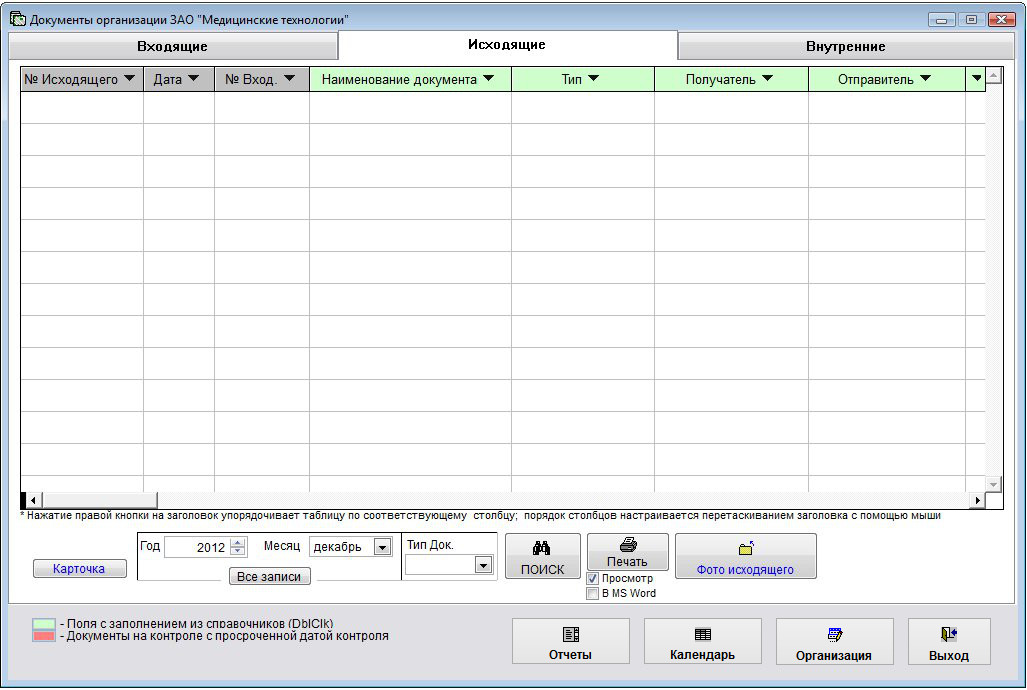Click the vertical scrollbar down arrow
This screenshot has height=690, width=1027.
click(x=994, y=484)
